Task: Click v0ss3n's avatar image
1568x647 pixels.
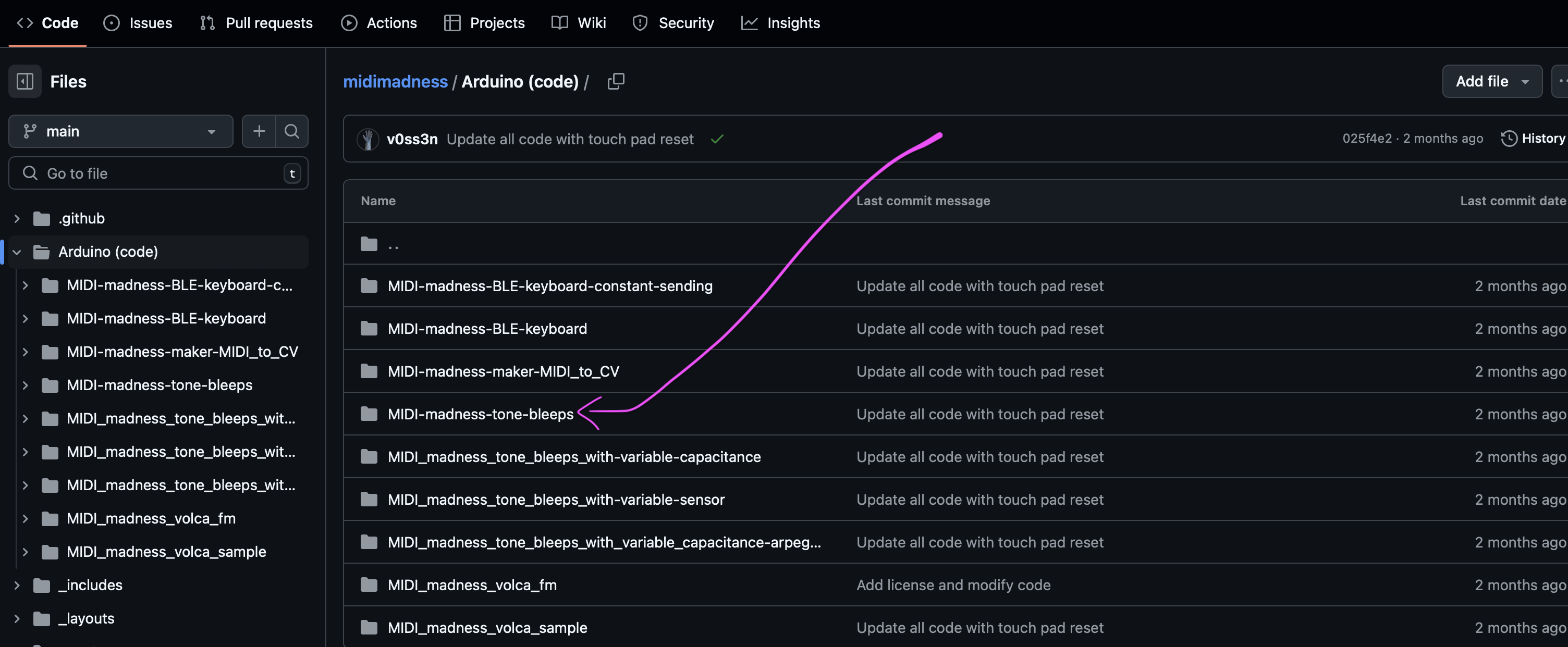Action: pyautogui.click(x=367, y=139)
